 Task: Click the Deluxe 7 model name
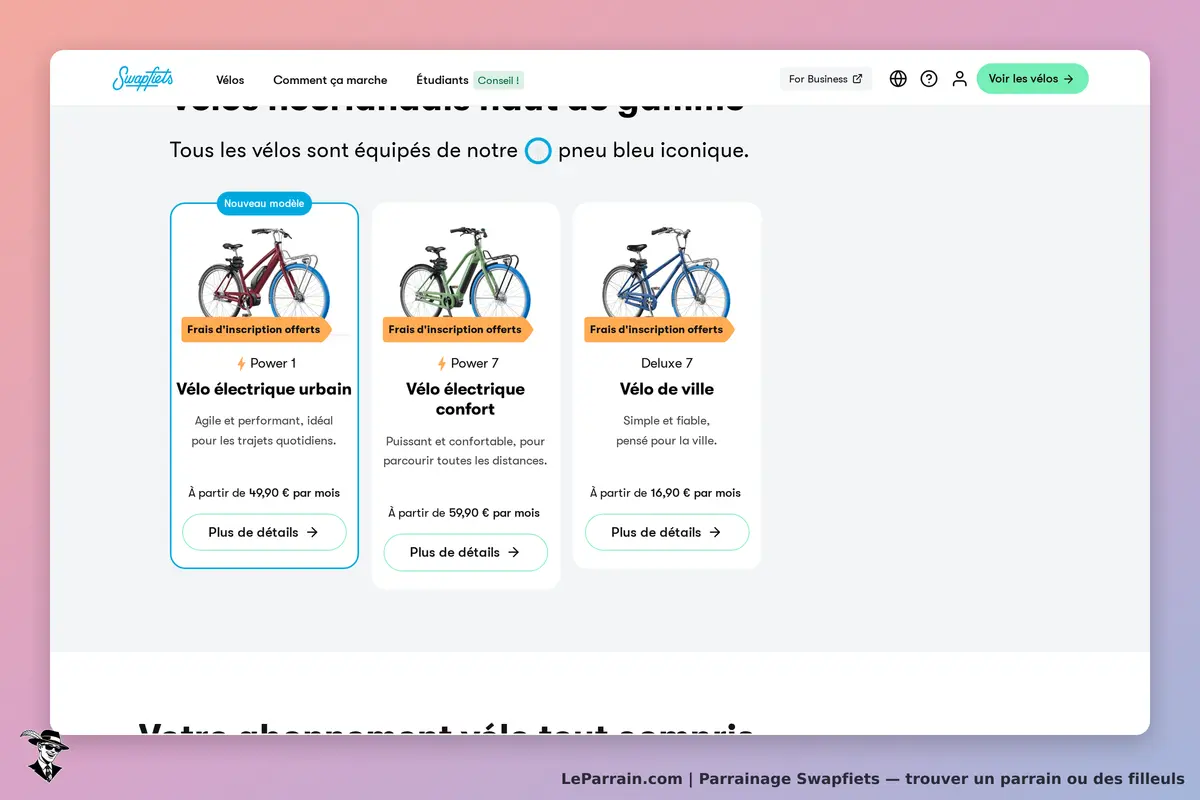tap(667, 363)
